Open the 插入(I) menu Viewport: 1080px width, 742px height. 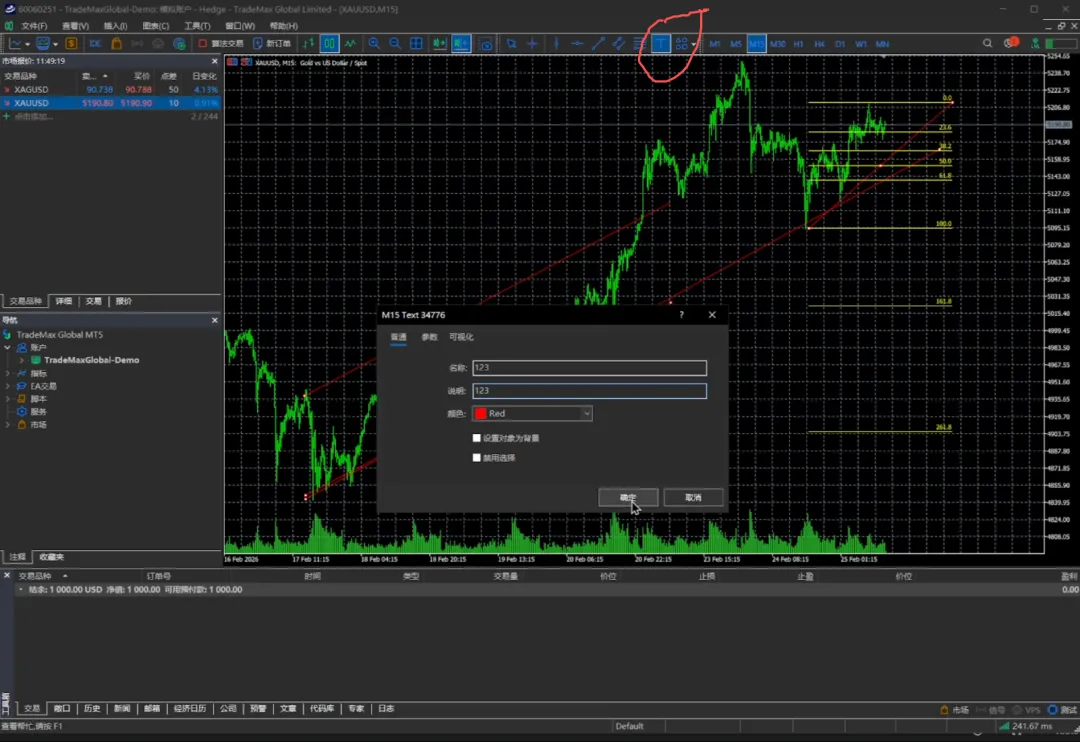point(115,26)
